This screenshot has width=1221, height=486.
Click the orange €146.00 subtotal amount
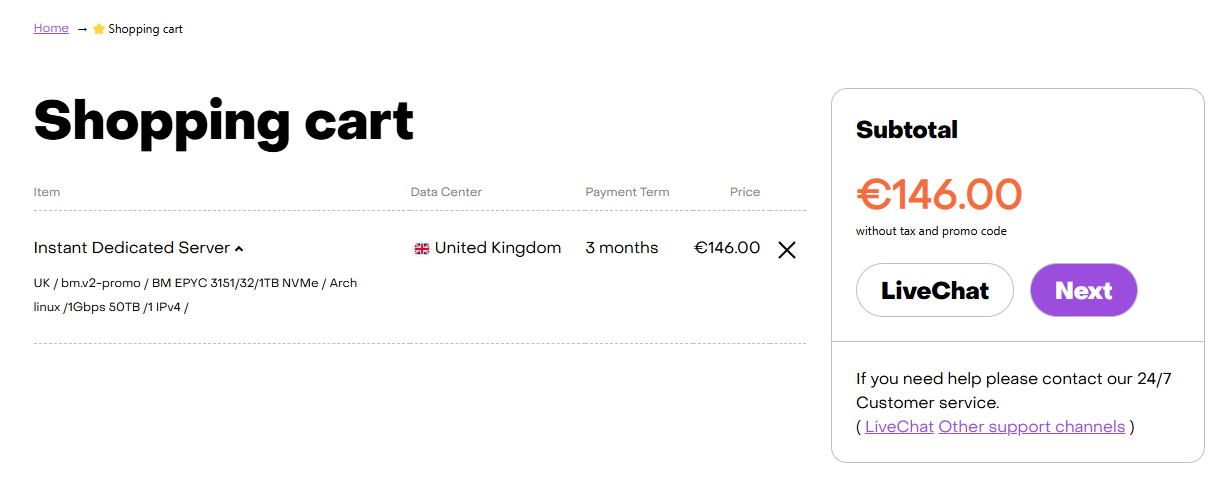(x=939, y=194)
